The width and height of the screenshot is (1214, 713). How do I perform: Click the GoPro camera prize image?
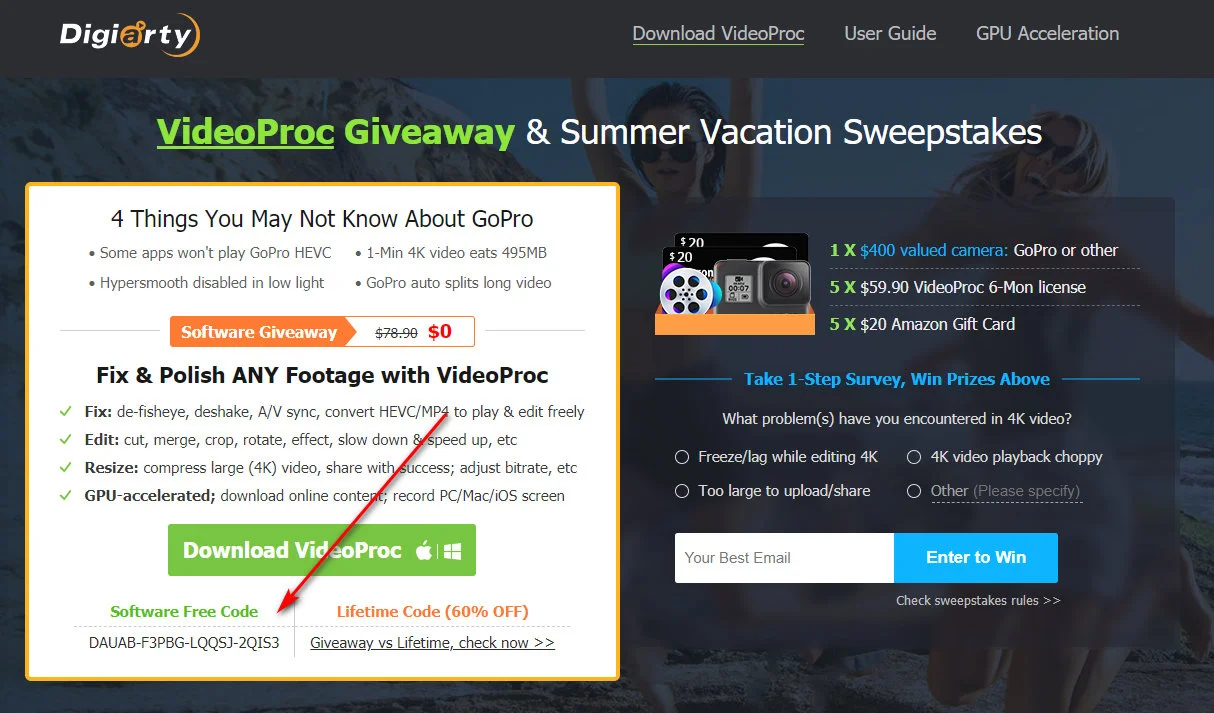[760, 286]
